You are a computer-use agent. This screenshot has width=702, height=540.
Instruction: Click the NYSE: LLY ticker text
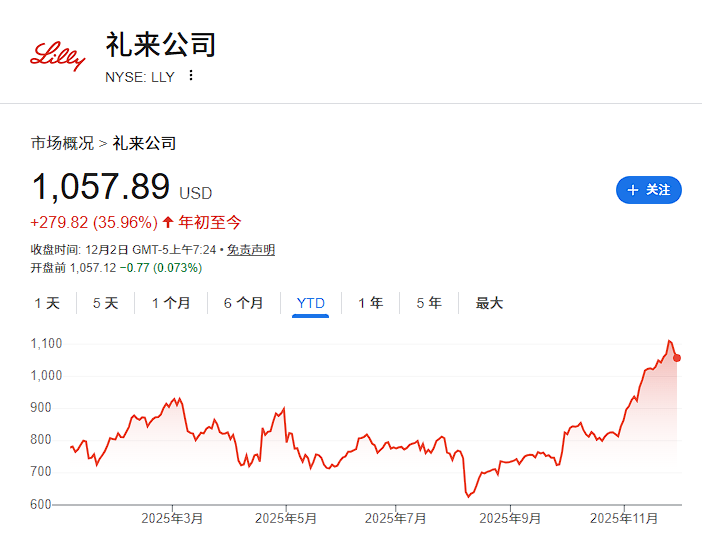tap(140, 77)
